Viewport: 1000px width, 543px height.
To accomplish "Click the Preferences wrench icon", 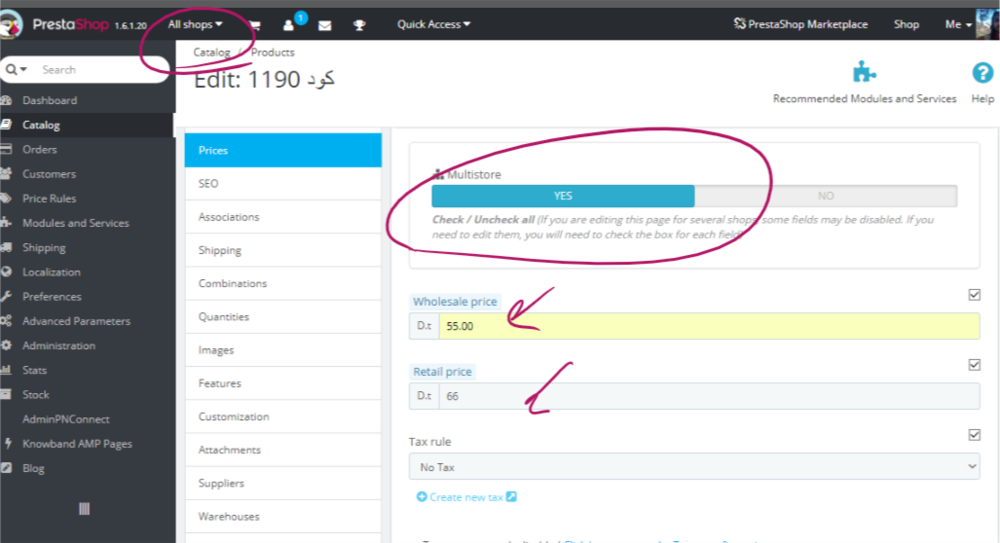I will pos(6,296).
